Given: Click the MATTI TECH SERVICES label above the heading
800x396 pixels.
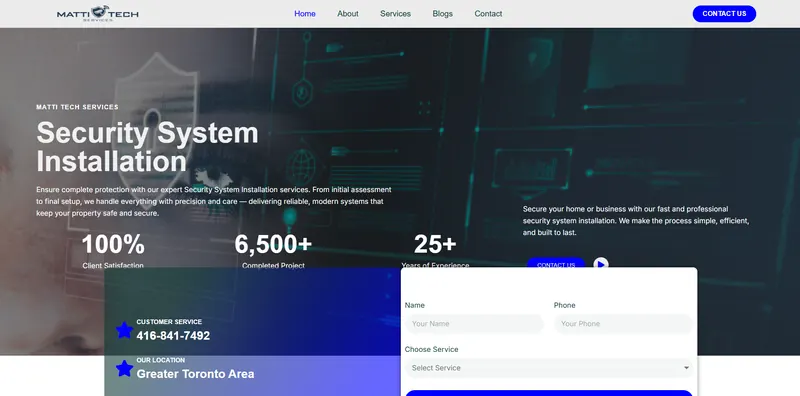Looking at the screenshot, I should [77, 107].
